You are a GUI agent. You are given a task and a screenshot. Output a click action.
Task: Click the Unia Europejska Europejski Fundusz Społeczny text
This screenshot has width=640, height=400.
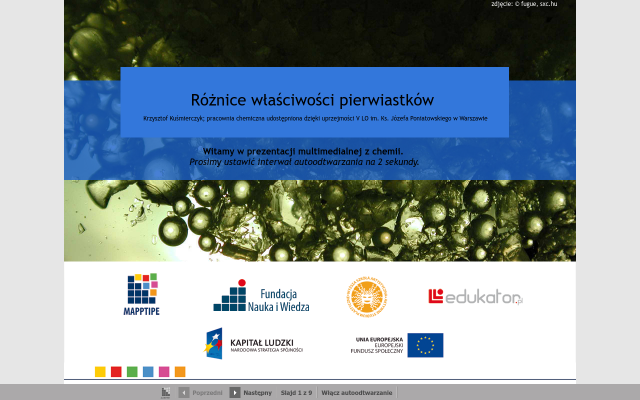tap(377, 345)
